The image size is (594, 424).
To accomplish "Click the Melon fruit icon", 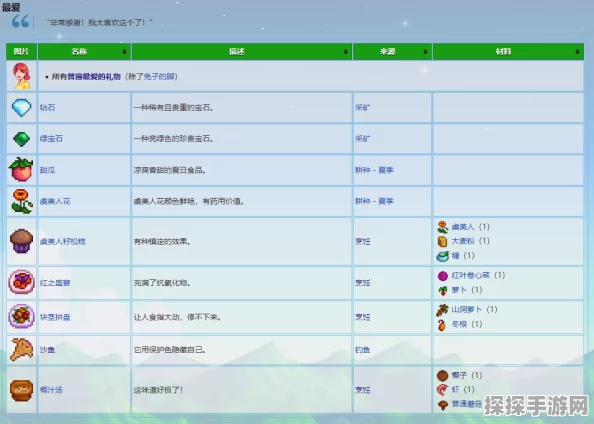I will click(21, 170).
